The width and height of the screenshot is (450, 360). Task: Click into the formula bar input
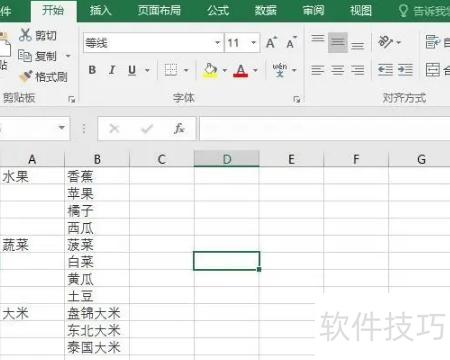click(x=325, y=128)
